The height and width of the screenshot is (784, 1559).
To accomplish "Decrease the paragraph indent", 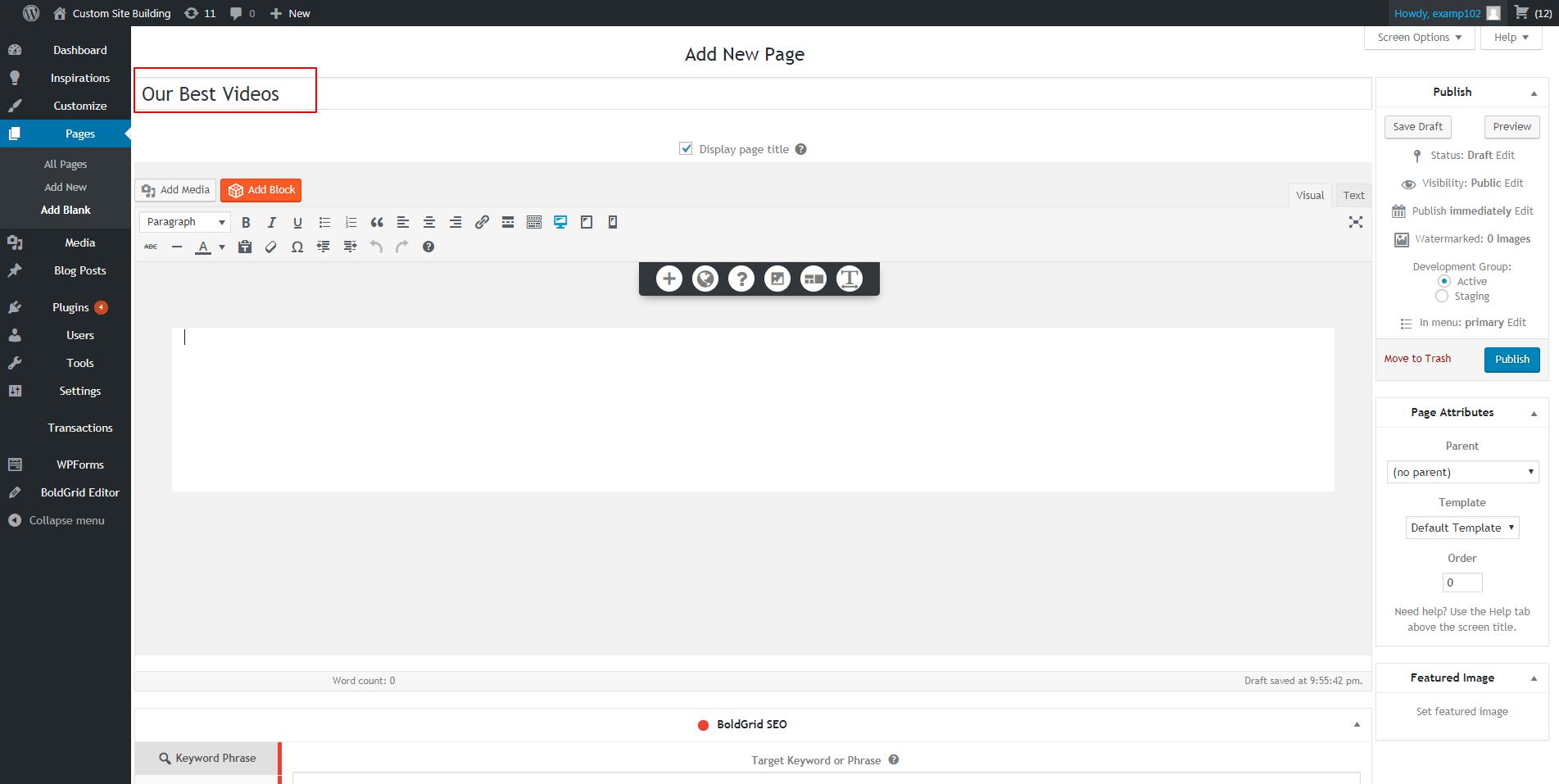I will tap(324, 247).
